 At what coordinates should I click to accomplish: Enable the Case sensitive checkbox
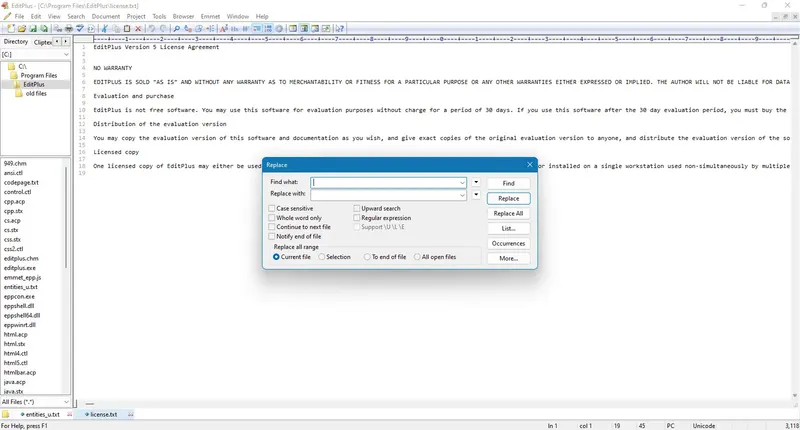pyautogui.click(x=272, y=208)
